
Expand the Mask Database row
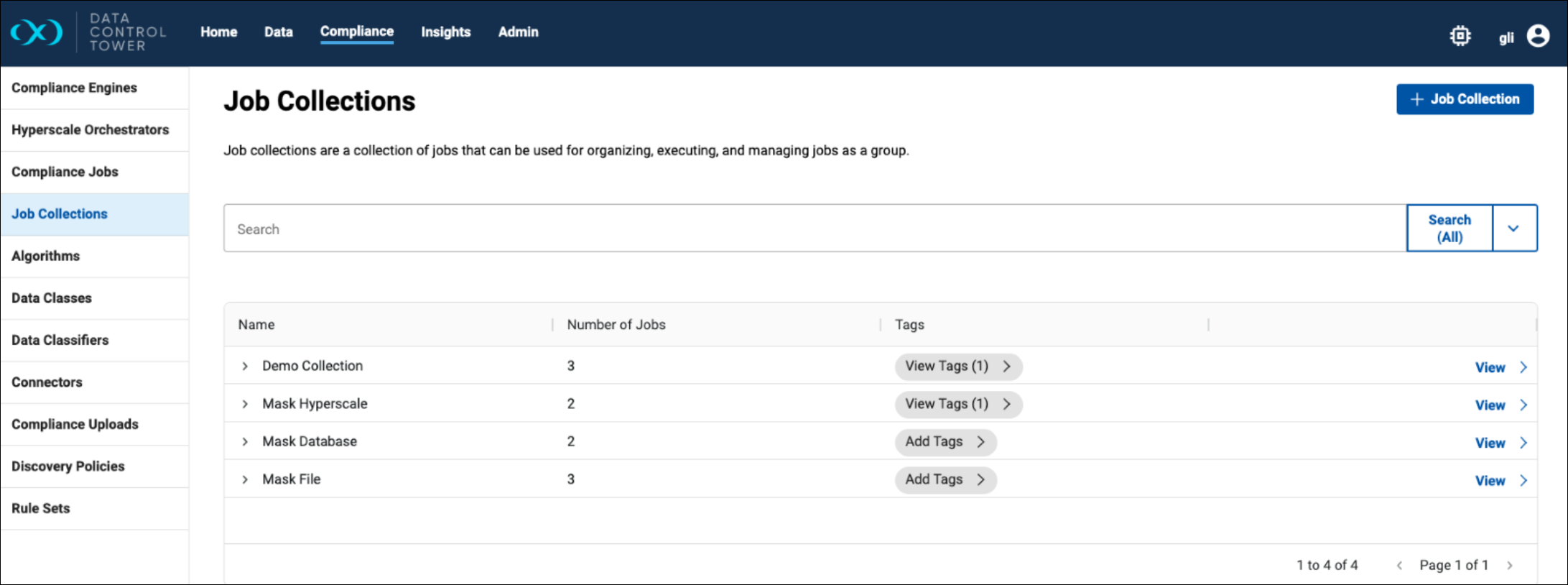tap(245, 442)
